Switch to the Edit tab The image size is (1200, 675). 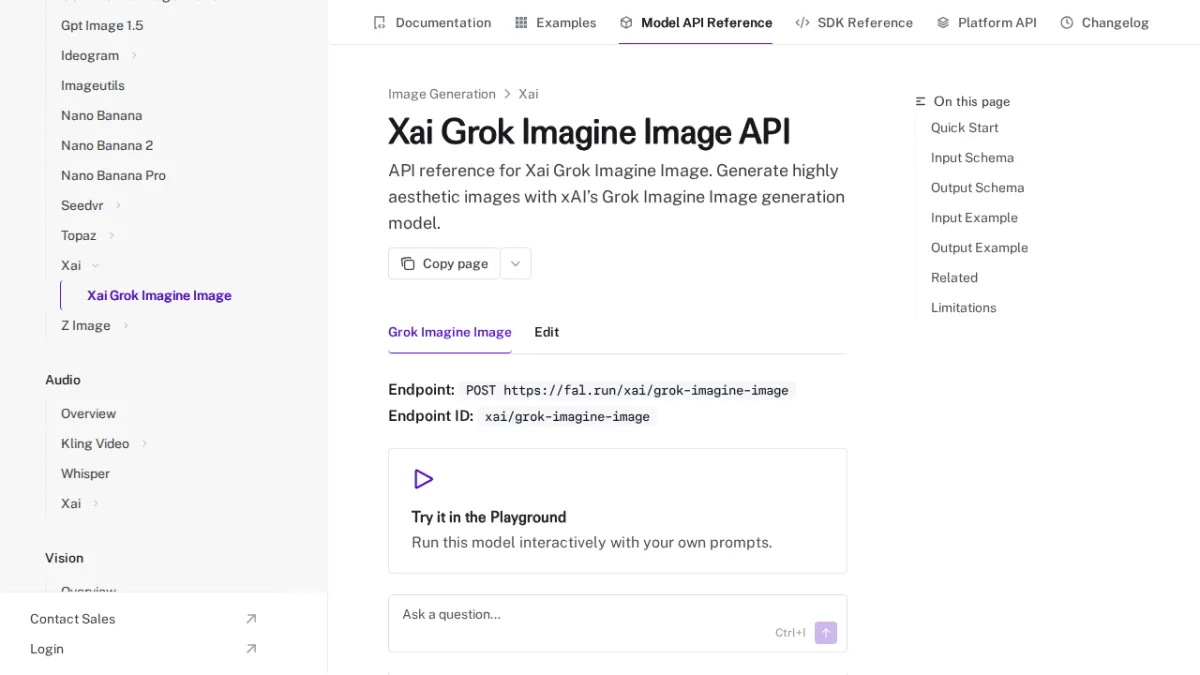click(x=546, y=332)
